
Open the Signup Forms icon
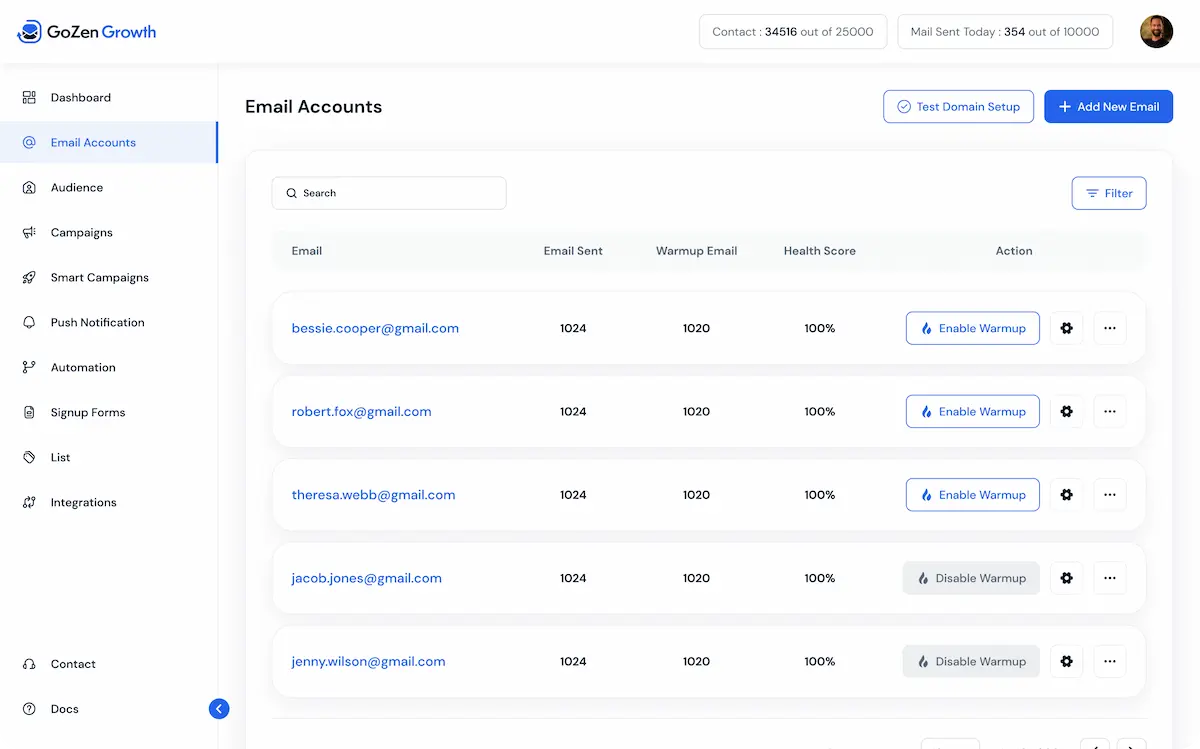point(28,412)
